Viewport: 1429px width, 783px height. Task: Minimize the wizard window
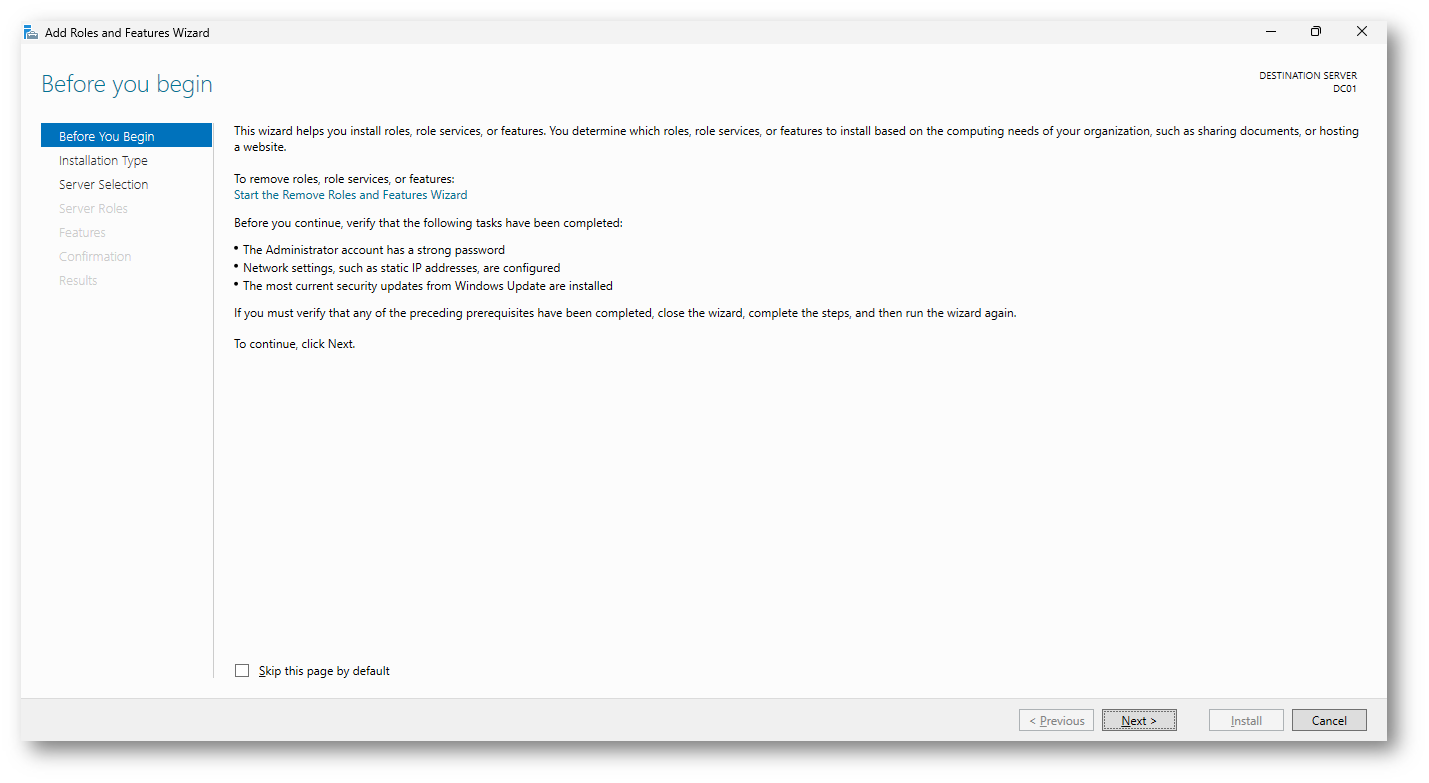coord(1271,32)
